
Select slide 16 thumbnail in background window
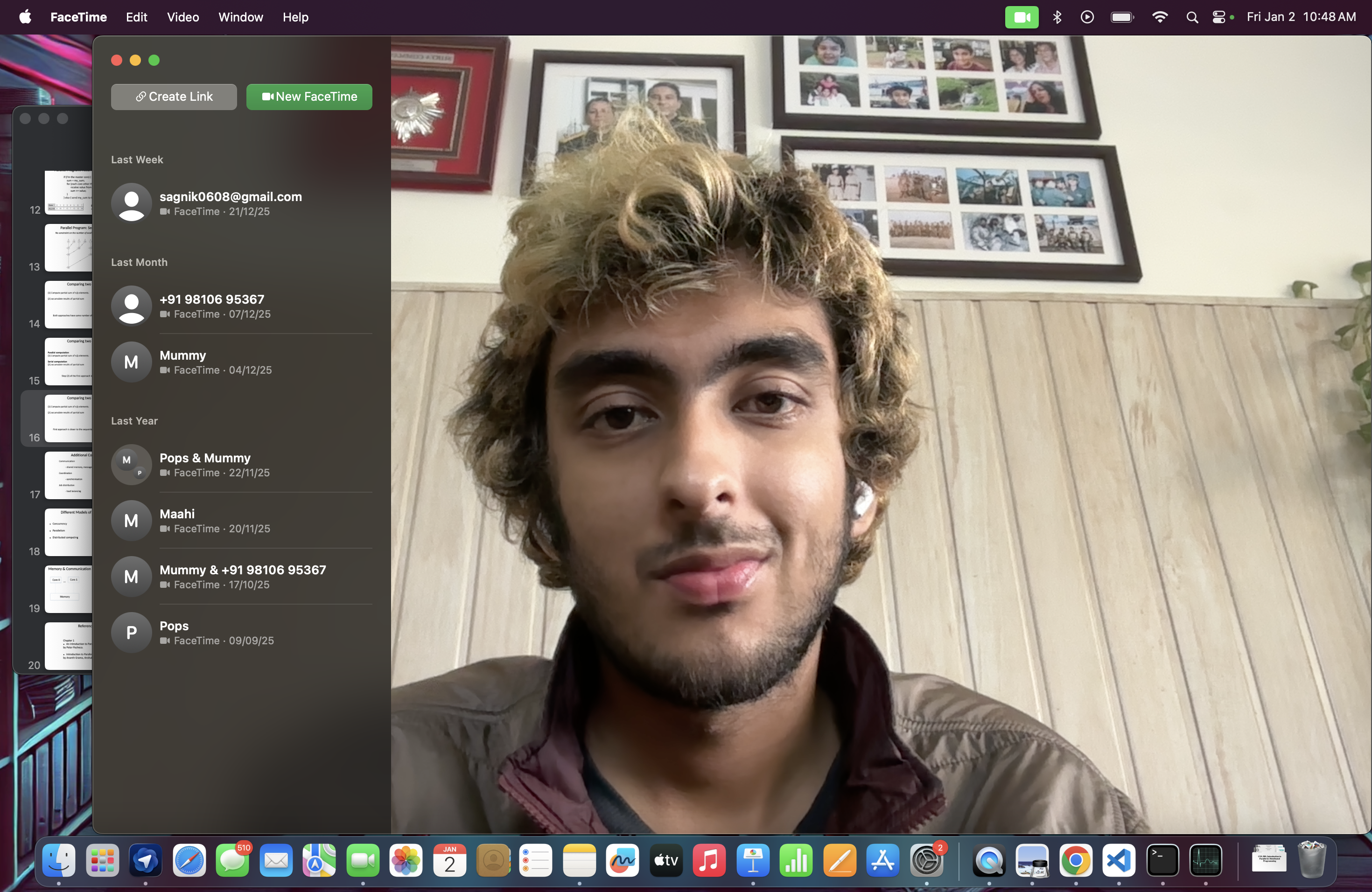68,418
